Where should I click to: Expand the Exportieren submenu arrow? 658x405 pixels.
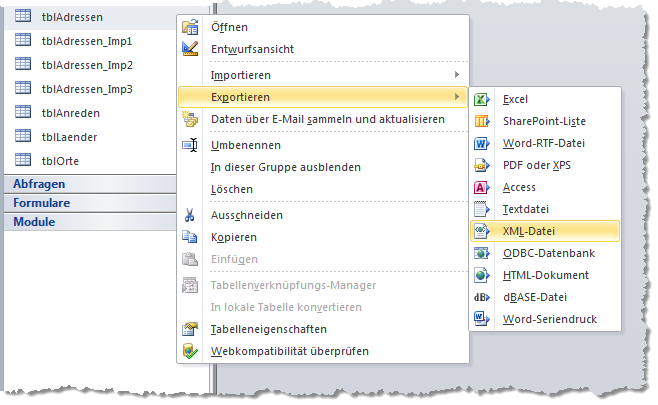pyautogui.click(x=457, y=97)
